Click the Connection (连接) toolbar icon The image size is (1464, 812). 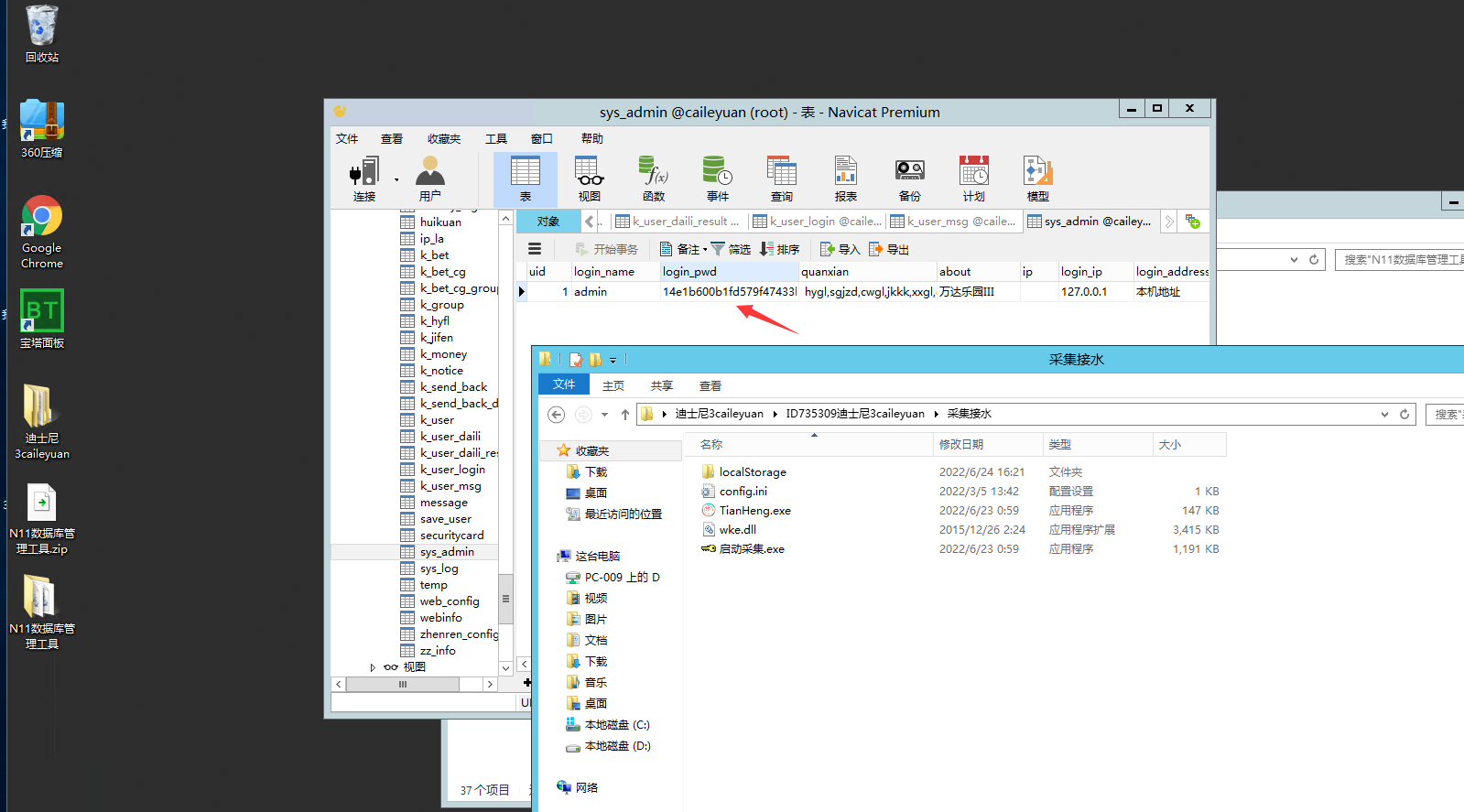tap(363, 179)
